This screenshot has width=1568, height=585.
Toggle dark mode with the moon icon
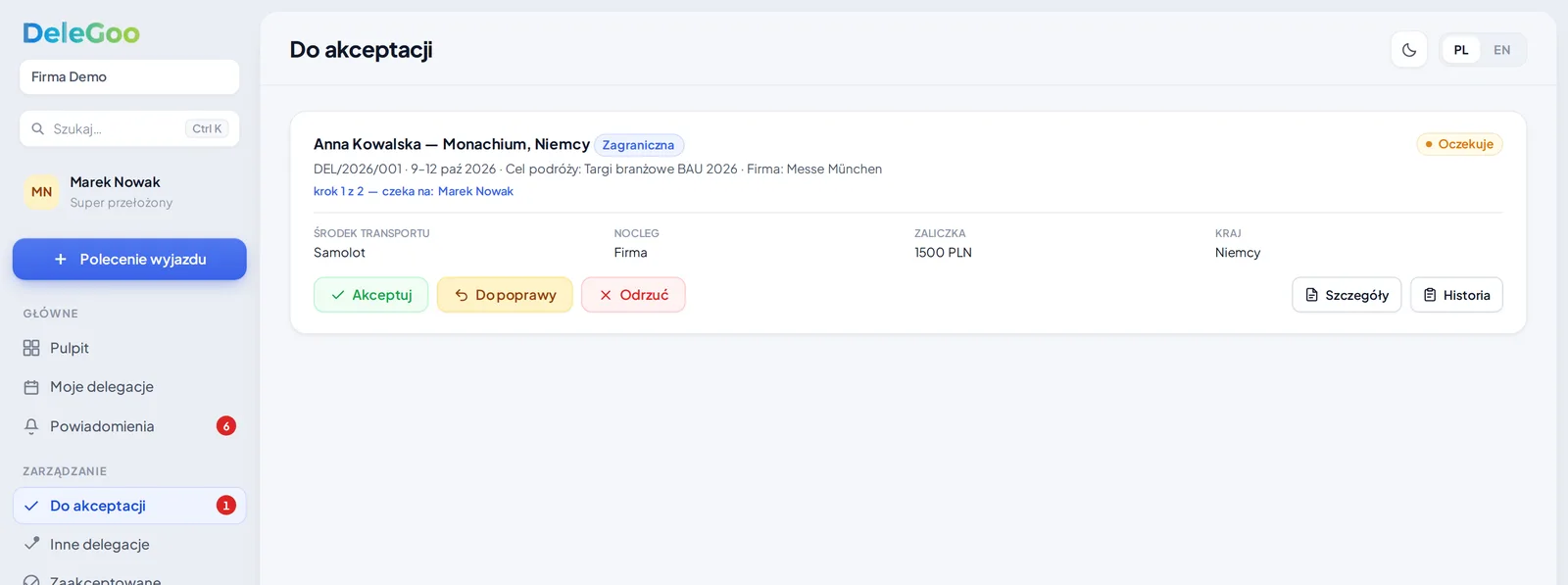click(x=1409, y=50)
